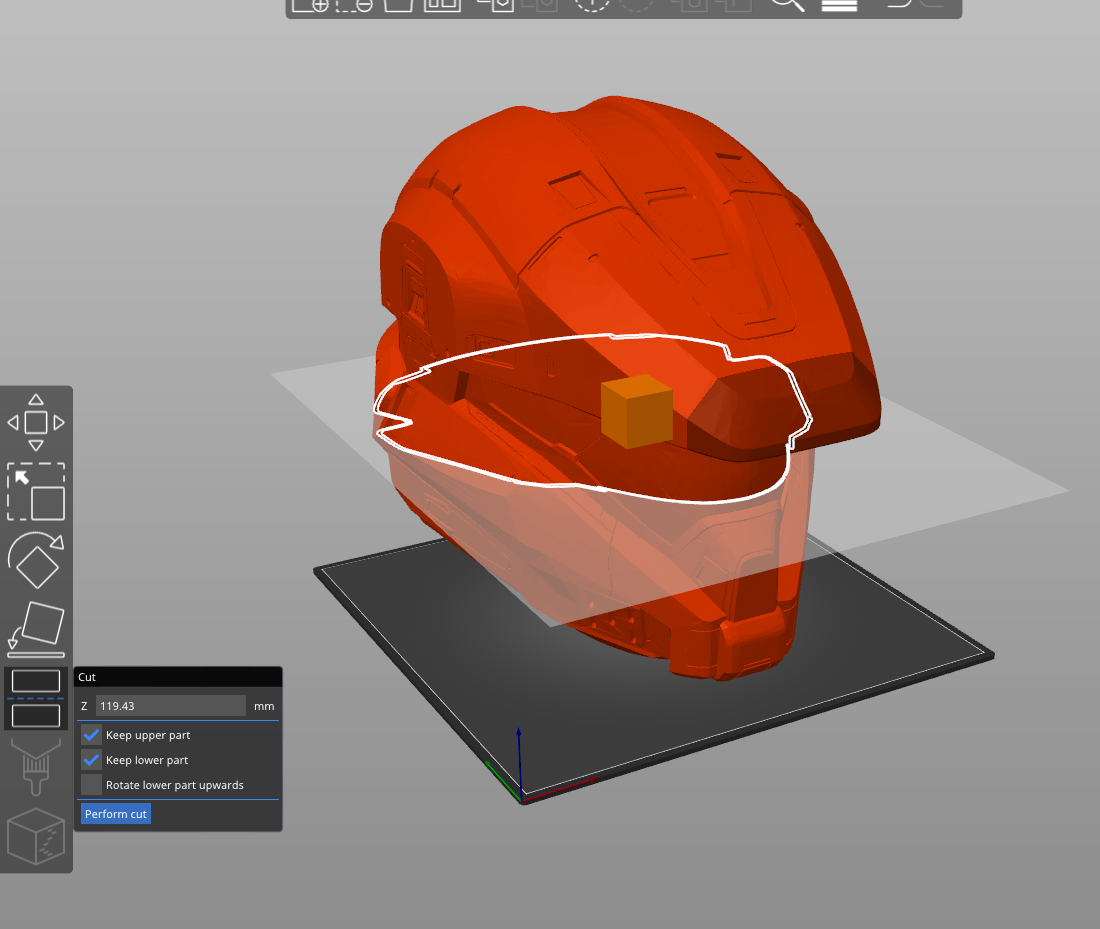Select the Move tool
The width and height of the screenshot is (1100, 929).
[36, 422]
